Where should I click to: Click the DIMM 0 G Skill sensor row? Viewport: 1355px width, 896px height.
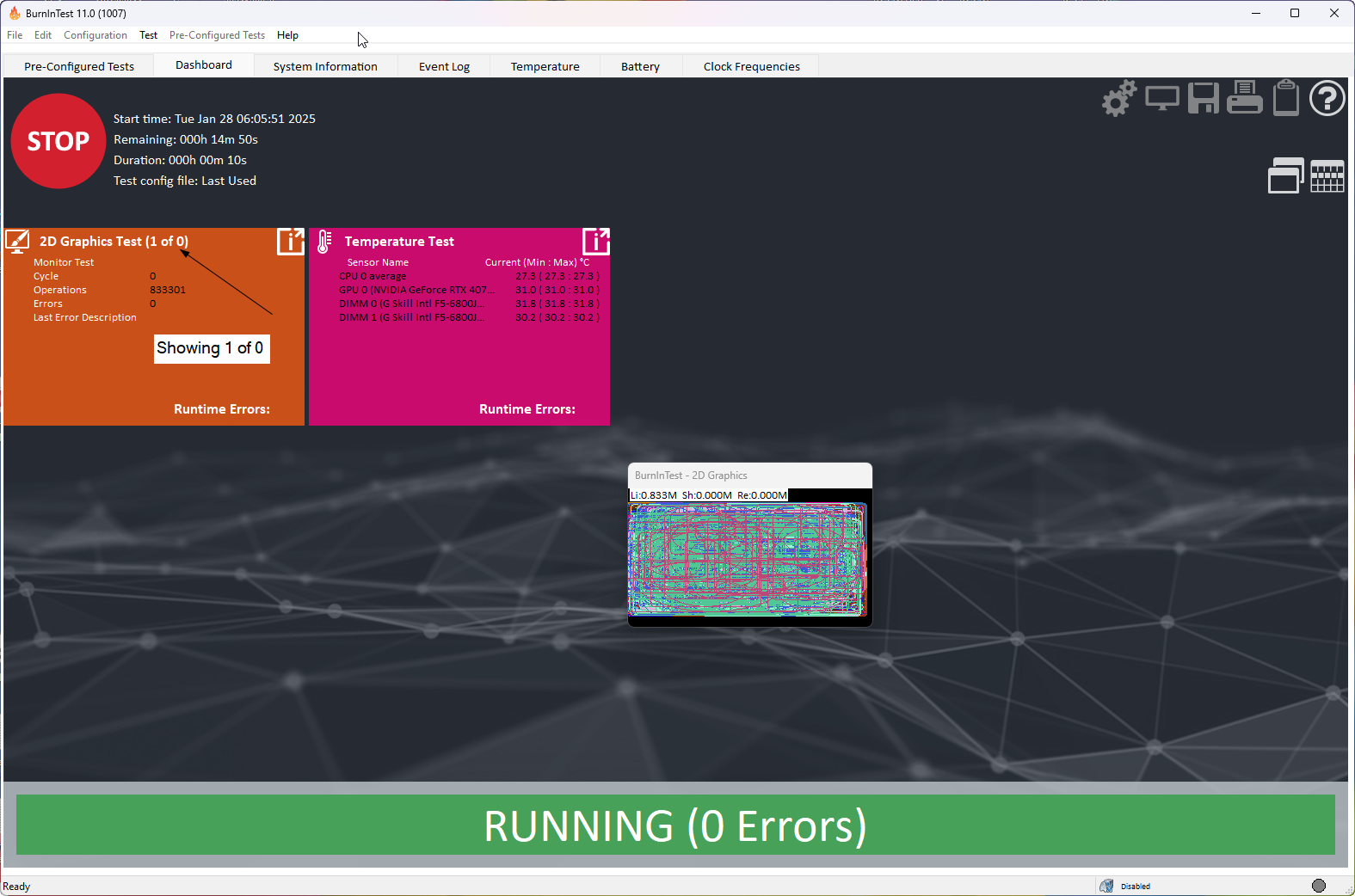click(469, 304)
